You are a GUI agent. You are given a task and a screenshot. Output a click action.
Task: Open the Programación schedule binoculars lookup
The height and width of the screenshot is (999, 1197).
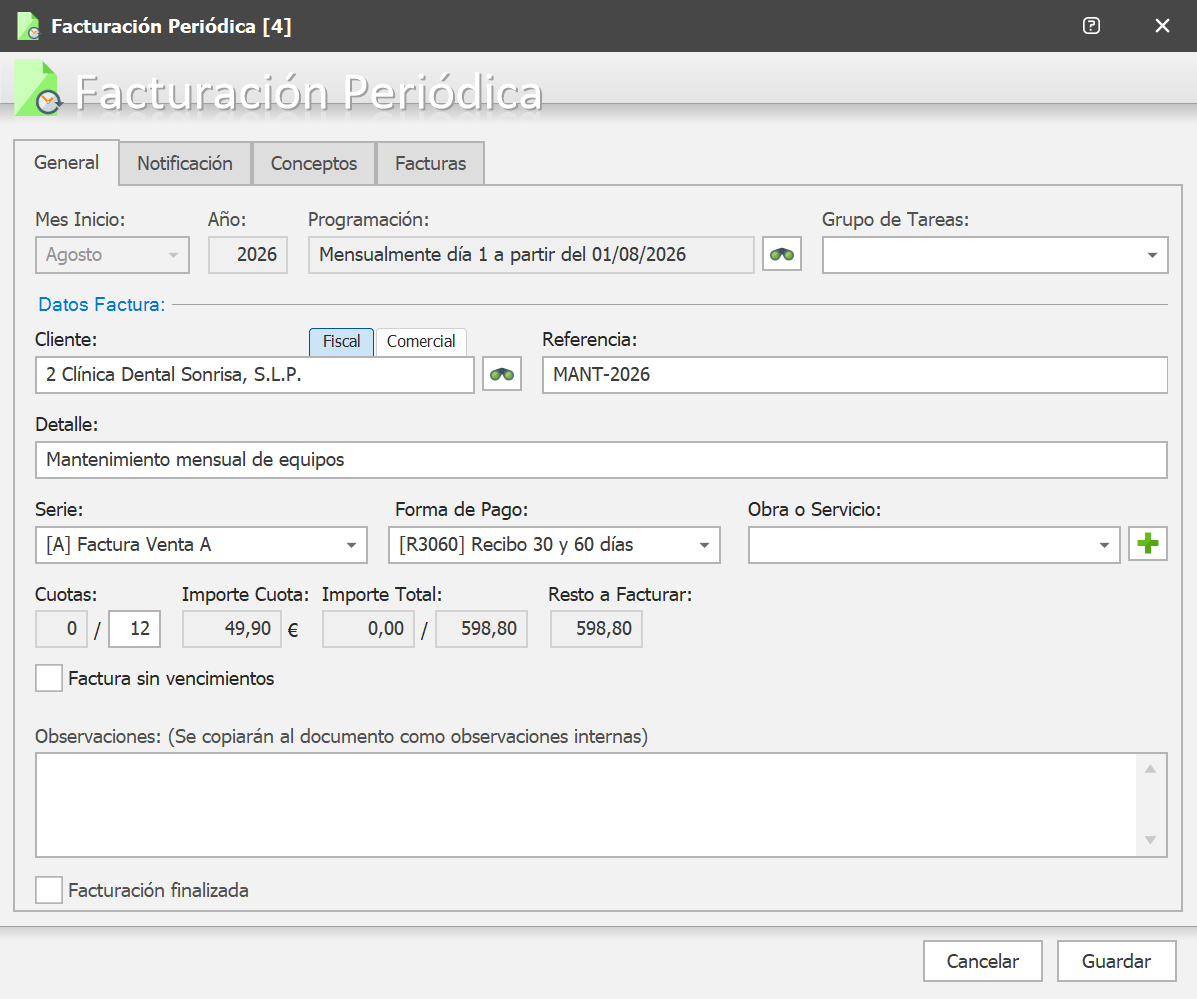point(782,254)
